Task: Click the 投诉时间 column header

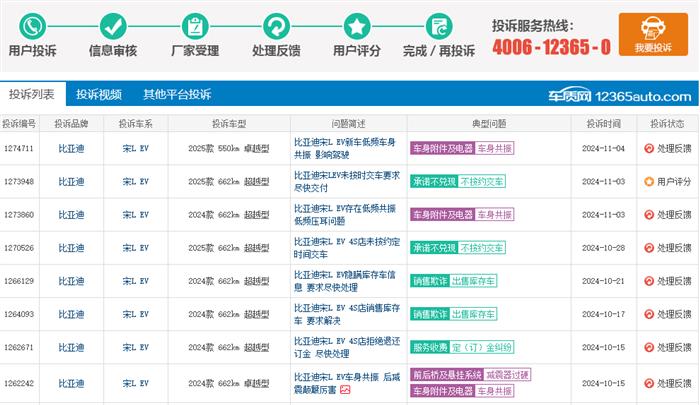Action: click(x=604, y=124)
